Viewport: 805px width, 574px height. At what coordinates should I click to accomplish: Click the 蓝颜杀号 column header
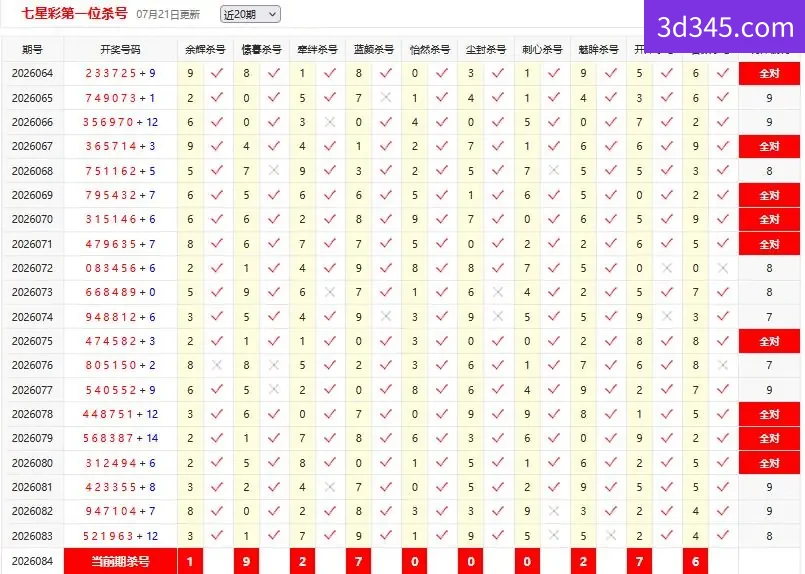[374, 50]
